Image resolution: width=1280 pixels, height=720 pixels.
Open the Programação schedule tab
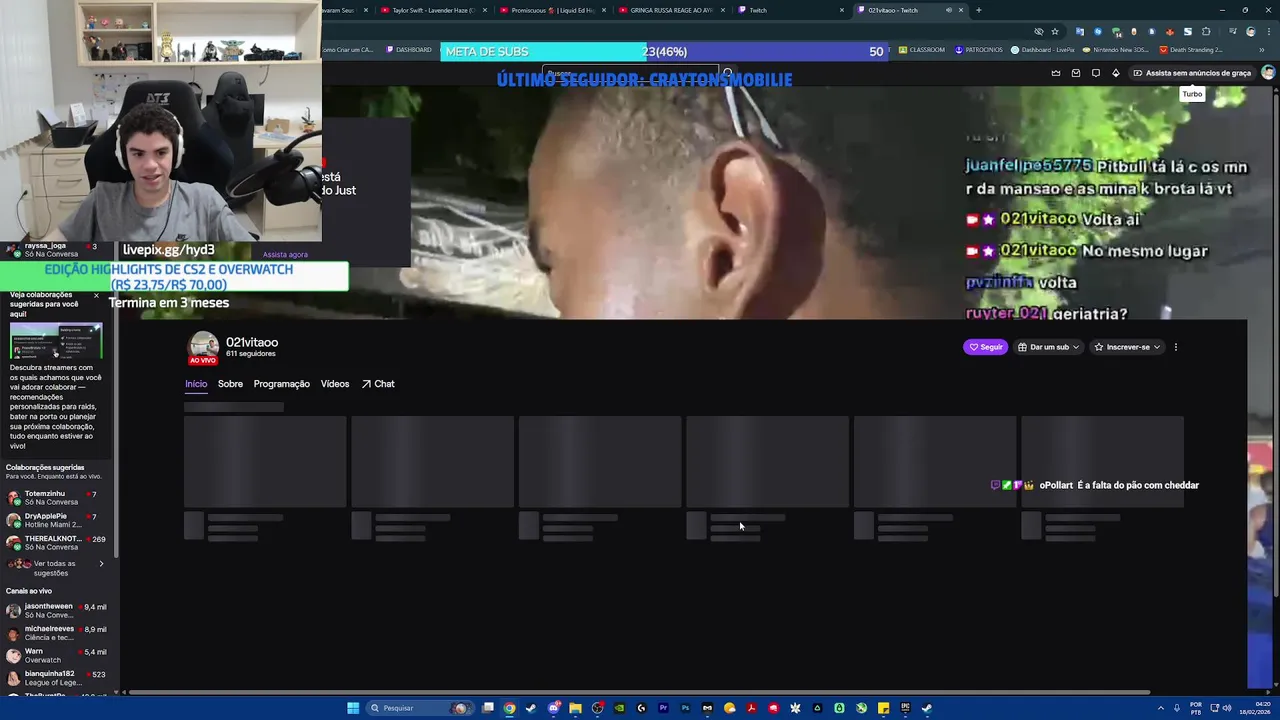click(x=281, y=384)
